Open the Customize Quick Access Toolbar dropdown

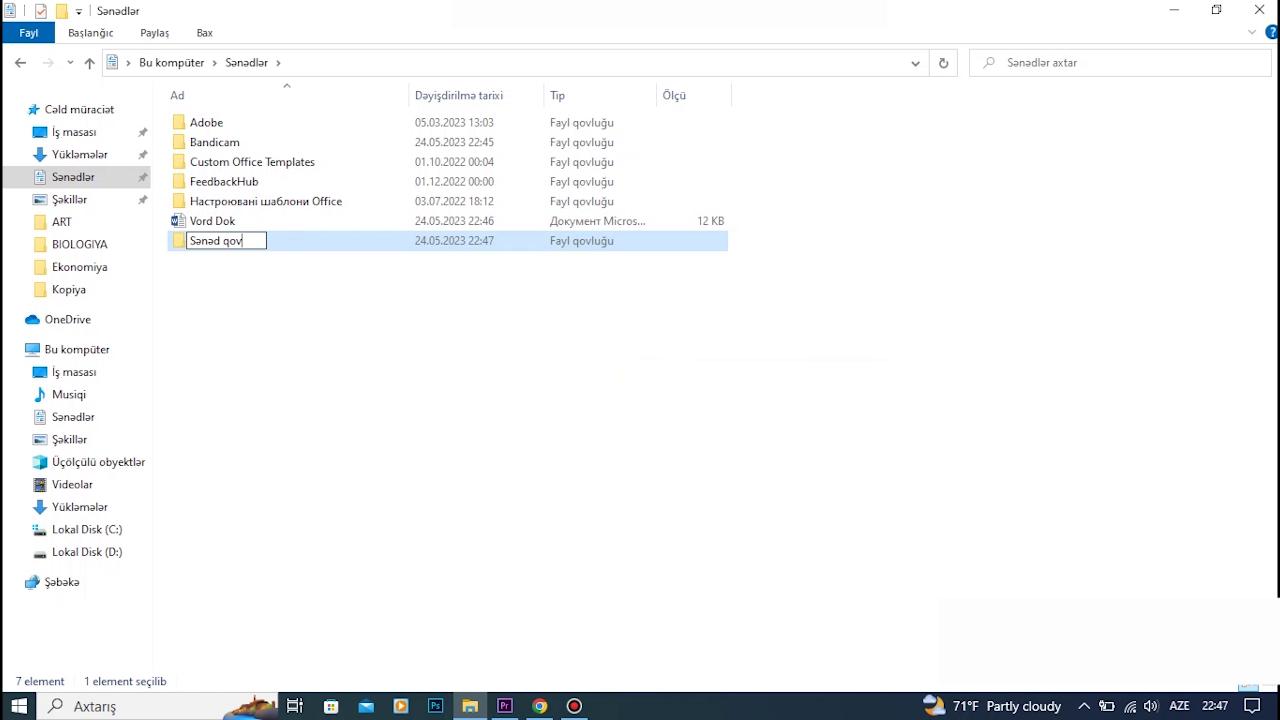tap(79, 12)
